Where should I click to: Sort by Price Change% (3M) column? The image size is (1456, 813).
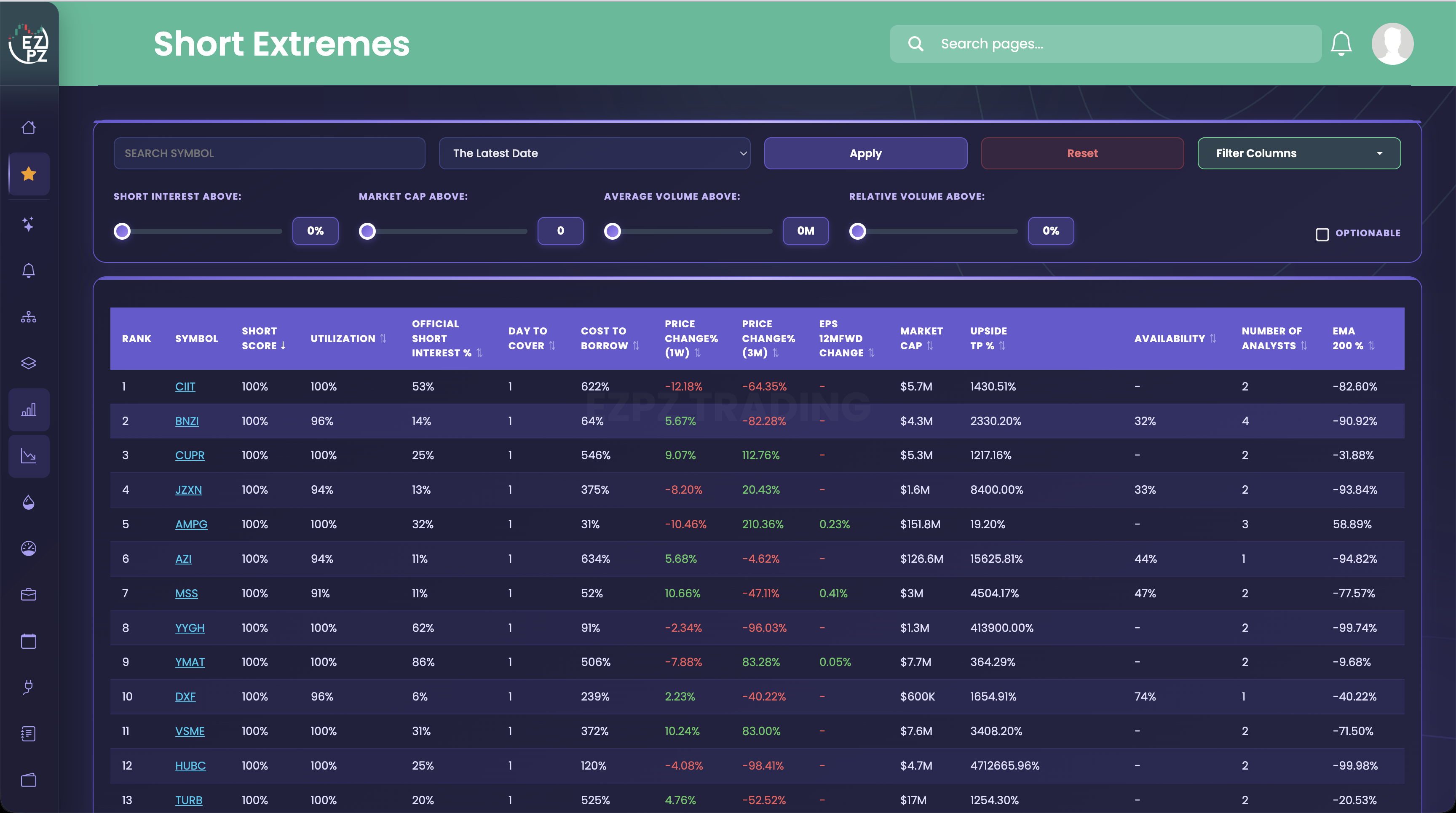tap(776, 353)
